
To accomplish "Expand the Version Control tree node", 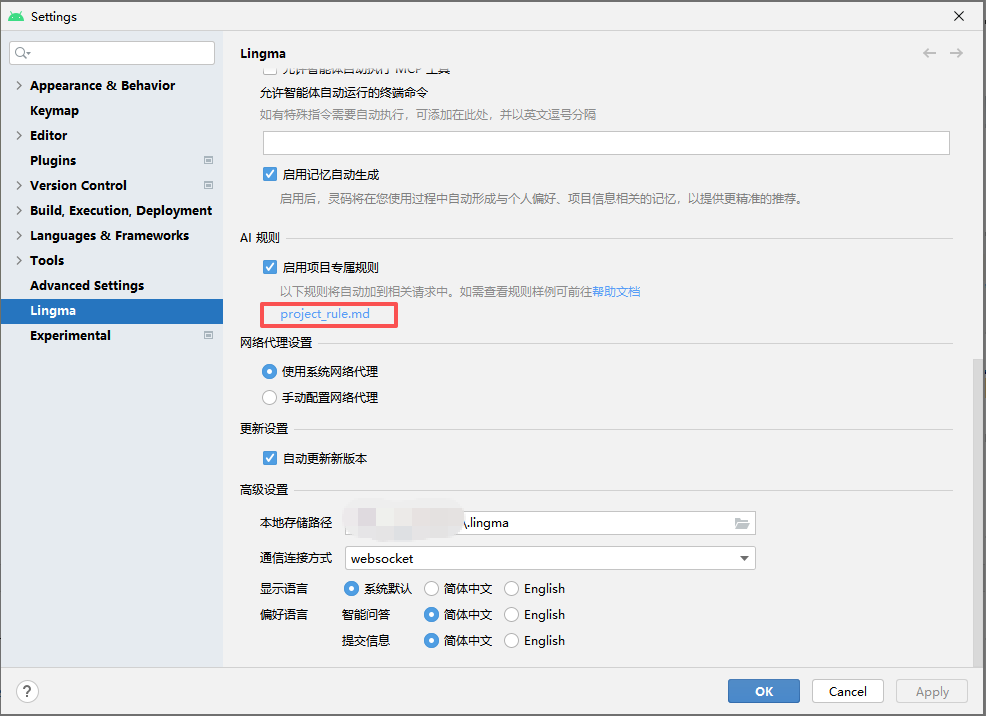I will tap(19, 185).
